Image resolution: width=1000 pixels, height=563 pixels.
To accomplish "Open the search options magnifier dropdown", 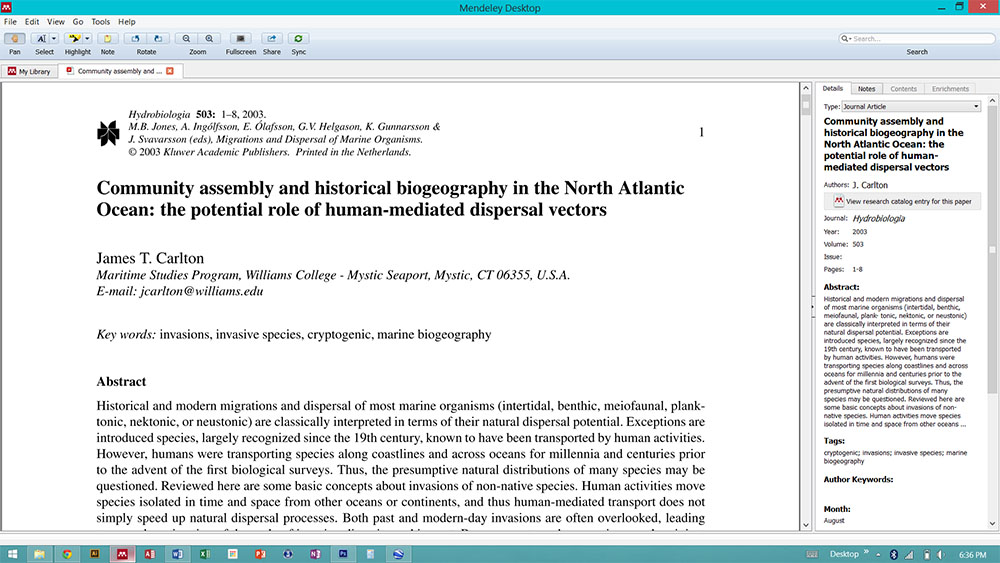I will pos(846,39).
